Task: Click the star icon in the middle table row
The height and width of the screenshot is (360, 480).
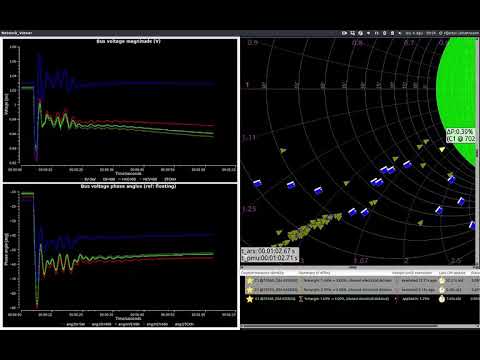Action: 250,290
